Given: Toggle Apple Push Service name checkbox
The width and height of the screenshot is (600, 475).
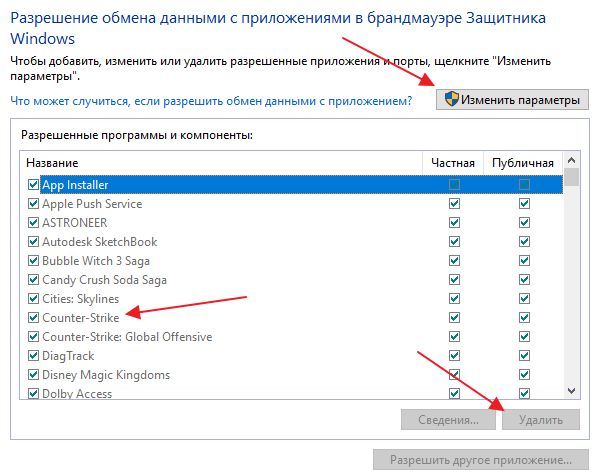Looking at the screenshot, I should (x=33, y=204).
